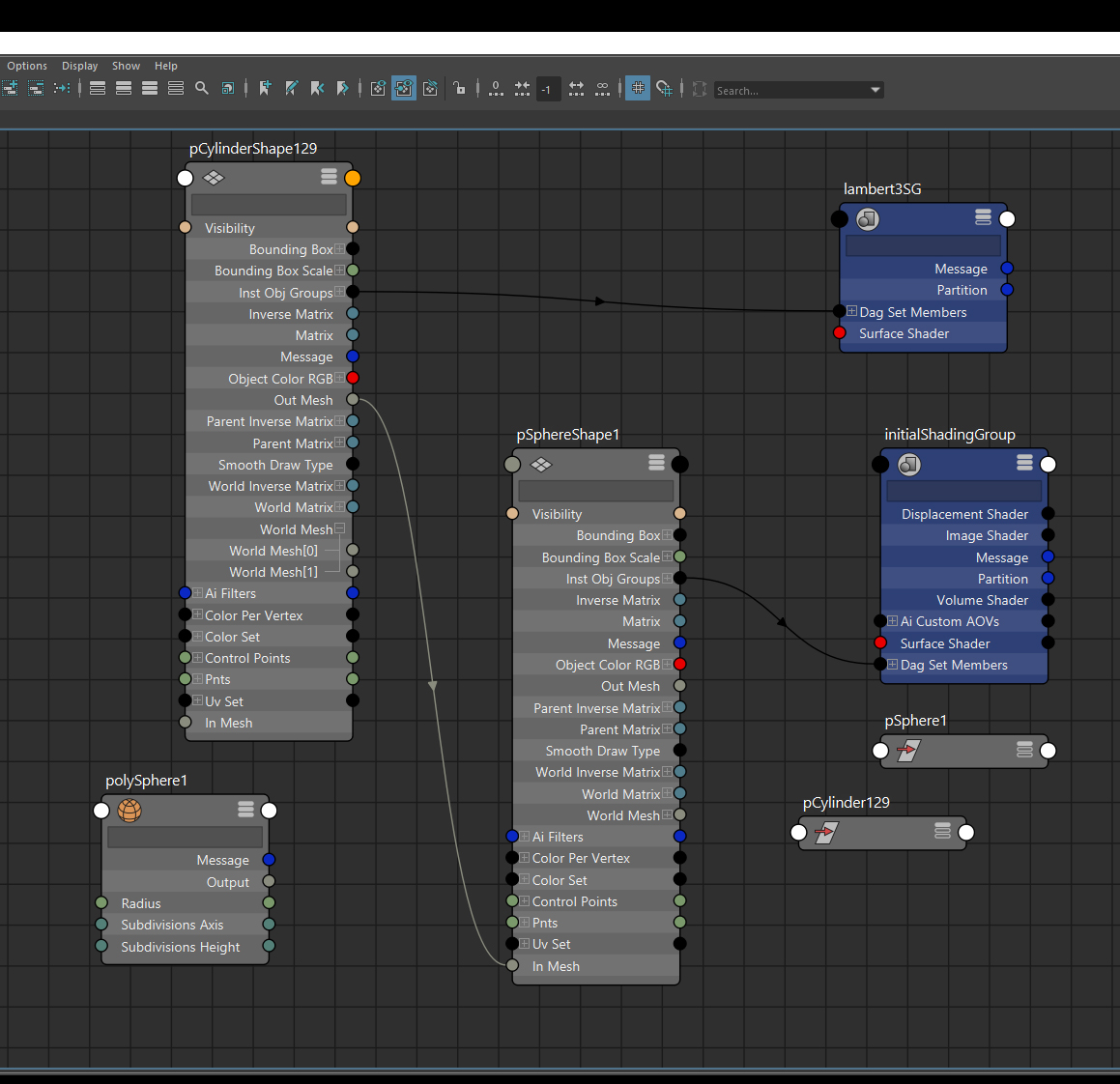Toggle the highlighted input and output connections button
Screen dimensions: 1120x1084
(x=404, y=89)
